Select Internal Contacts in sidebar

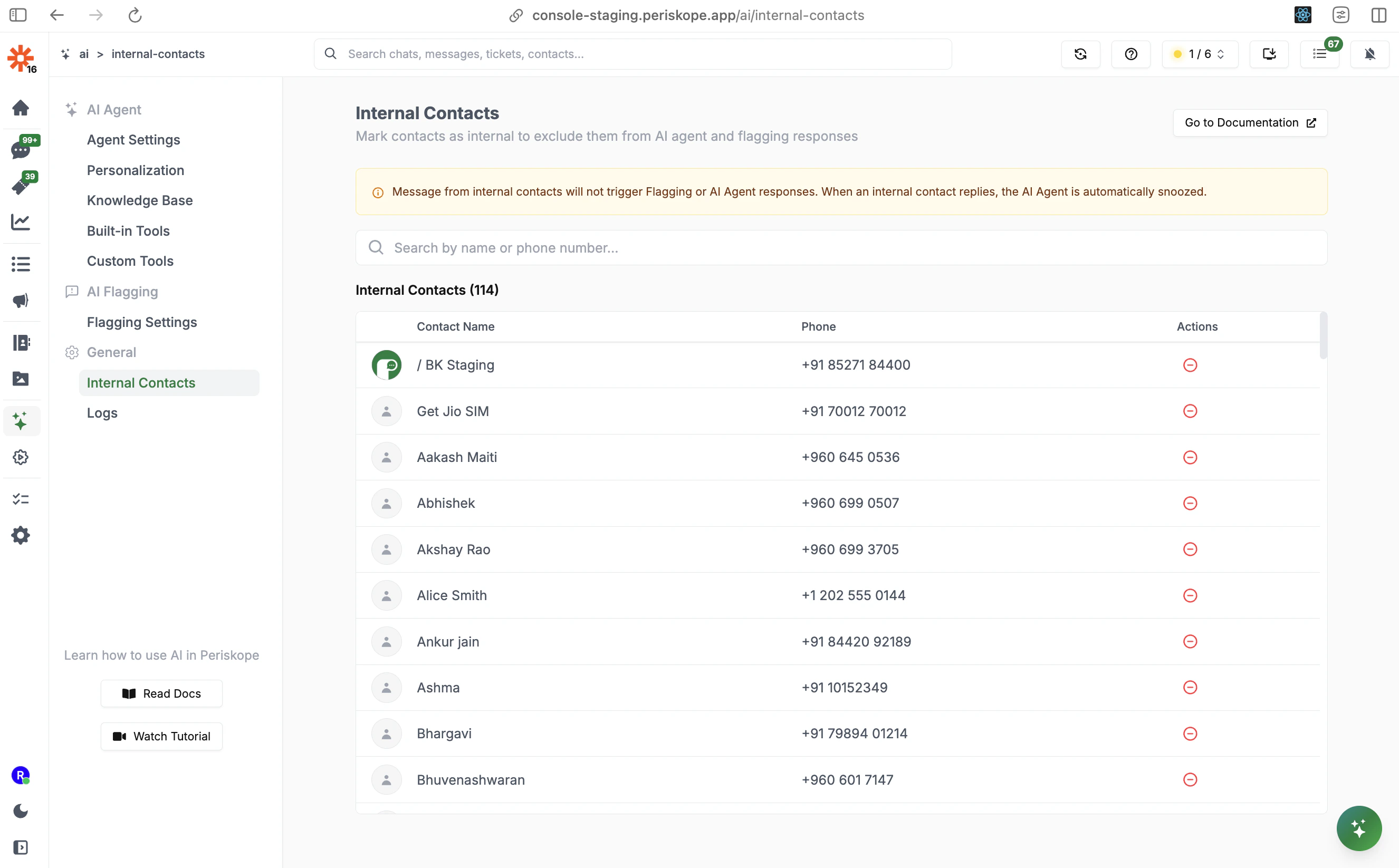(141, 382)
